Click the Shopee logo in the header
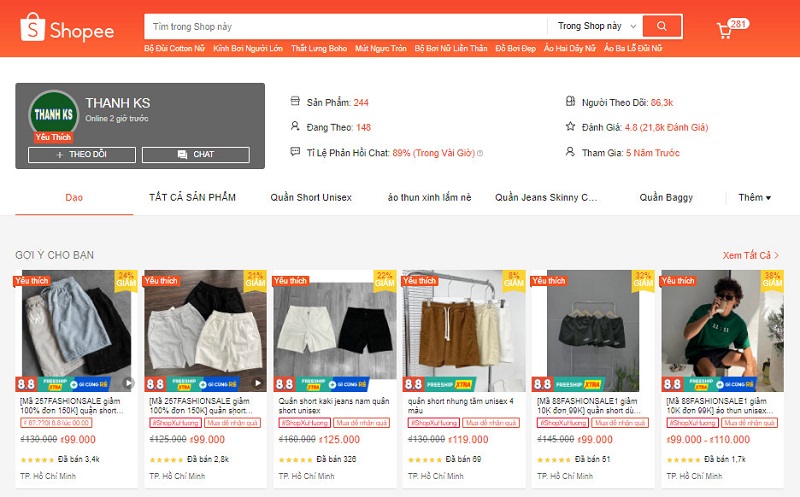Viewport: 800px width, 497px height. (x=68, y=29)
